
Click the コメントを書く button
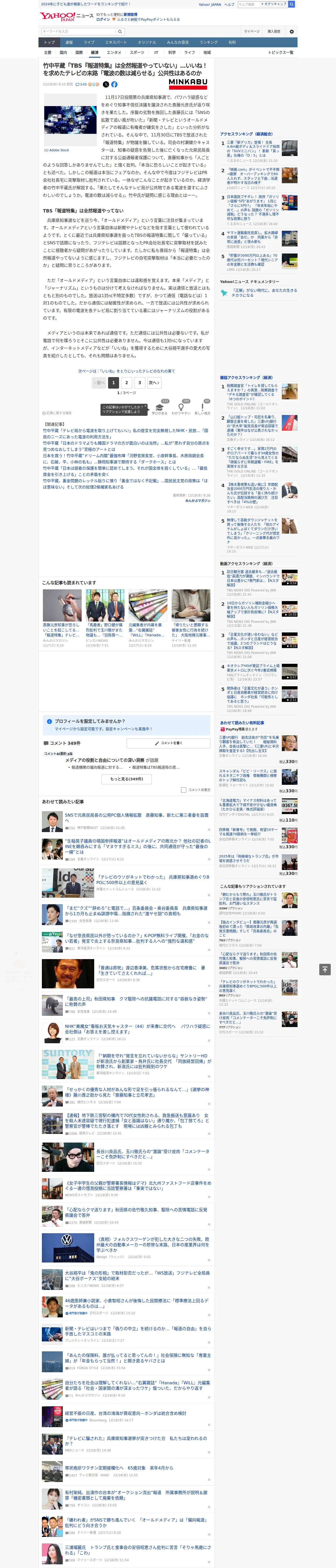(168, 743)
